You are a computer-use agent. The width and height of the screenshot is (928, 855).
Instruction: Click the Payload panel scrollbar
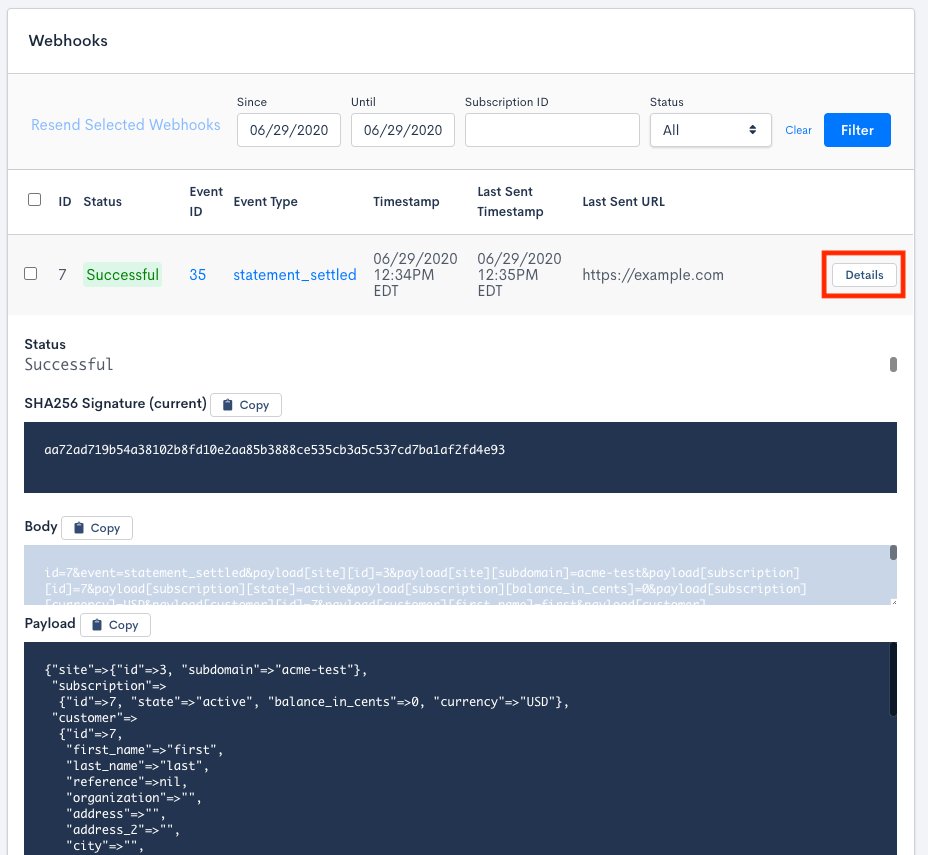pos(893,680)
